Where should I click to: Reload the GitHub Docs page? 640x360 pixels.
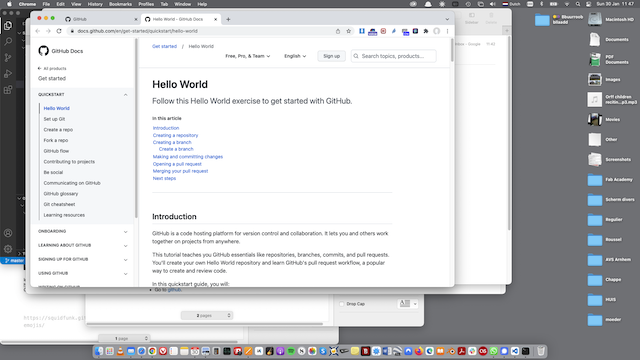tap(59, 31)
